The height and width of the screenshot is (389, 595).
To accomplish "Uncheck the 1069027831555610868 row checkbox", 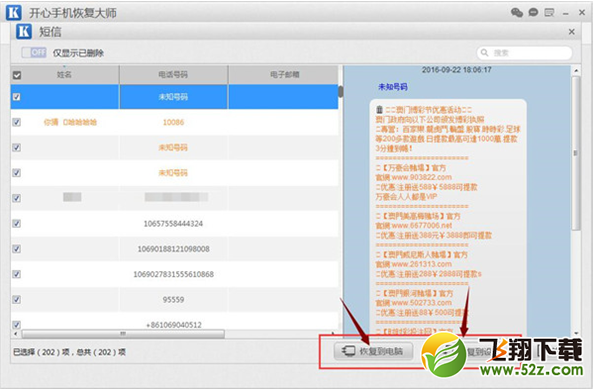I will point(17,274).
